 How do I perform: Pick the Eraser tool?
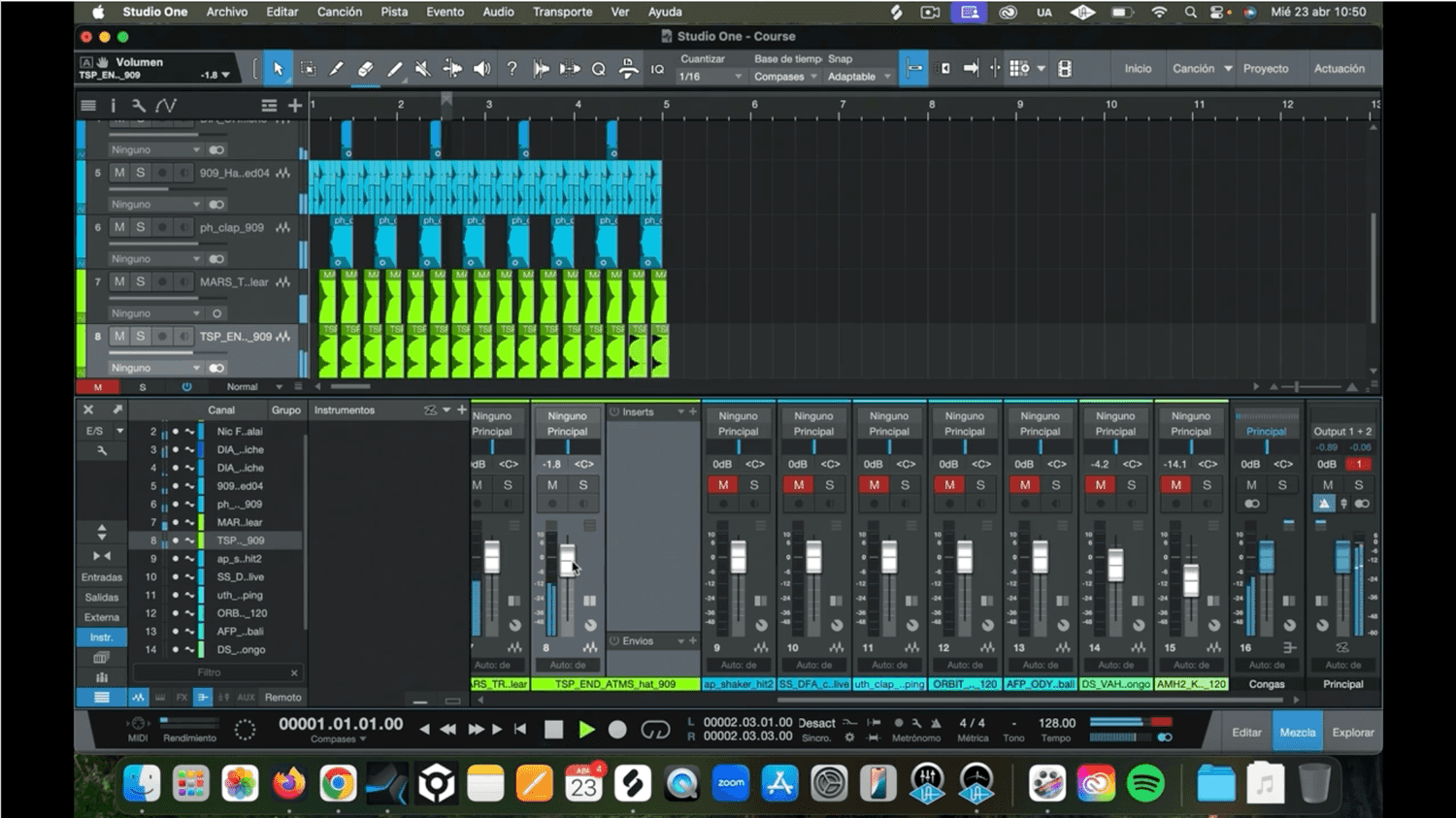pos(365,69)
